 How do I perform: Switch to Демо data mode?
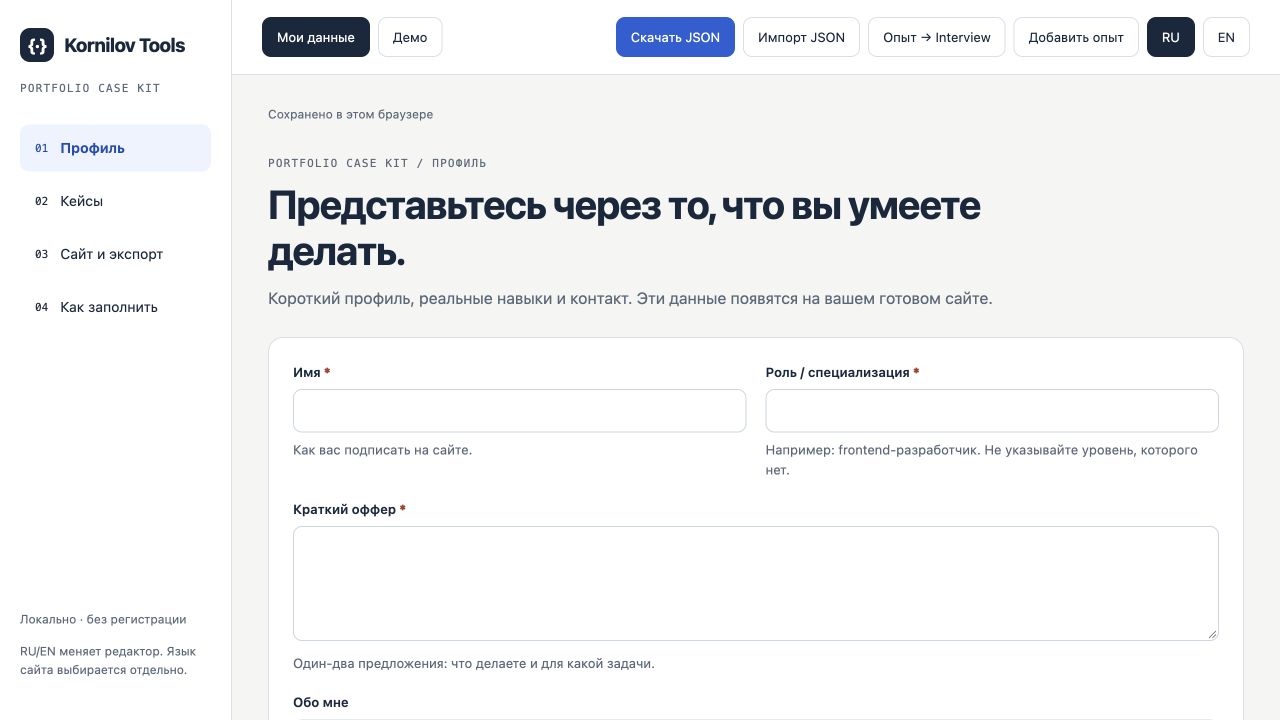click(410, 37)
